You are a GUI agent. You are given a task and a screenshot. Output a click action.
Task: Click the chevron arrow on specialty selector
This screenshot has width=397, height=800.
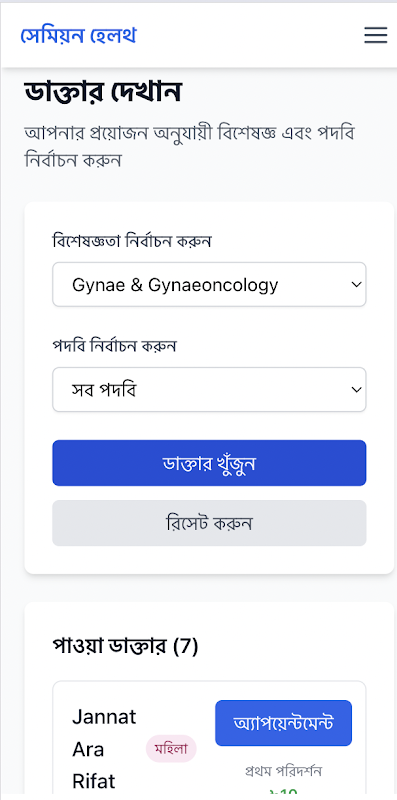pos(356,285)
